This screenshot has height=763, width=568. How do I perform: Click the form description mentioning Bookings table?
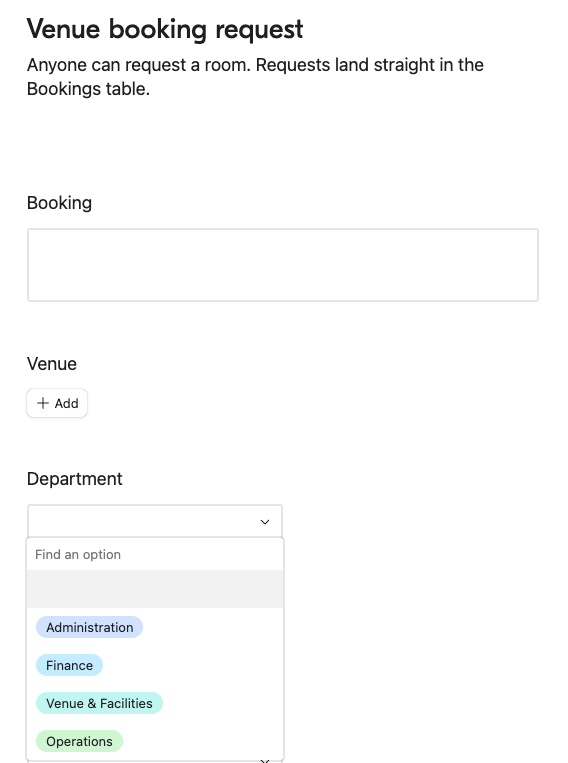(255, 77)
